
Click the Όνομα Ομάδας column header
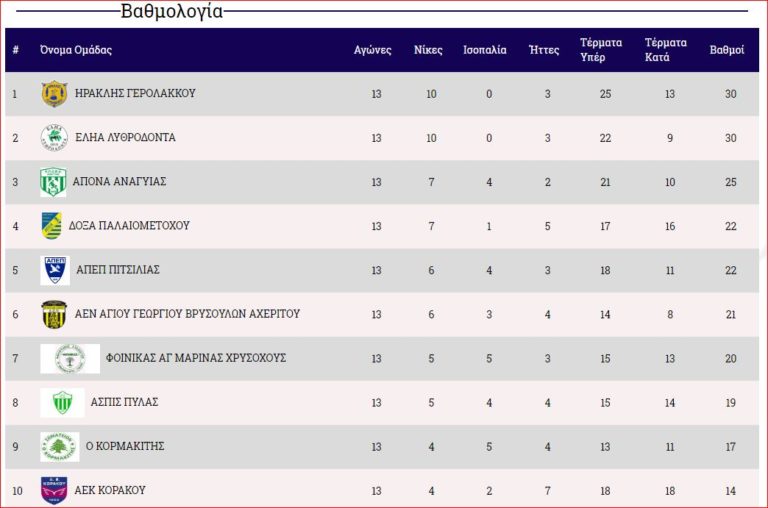coord(76,50)
